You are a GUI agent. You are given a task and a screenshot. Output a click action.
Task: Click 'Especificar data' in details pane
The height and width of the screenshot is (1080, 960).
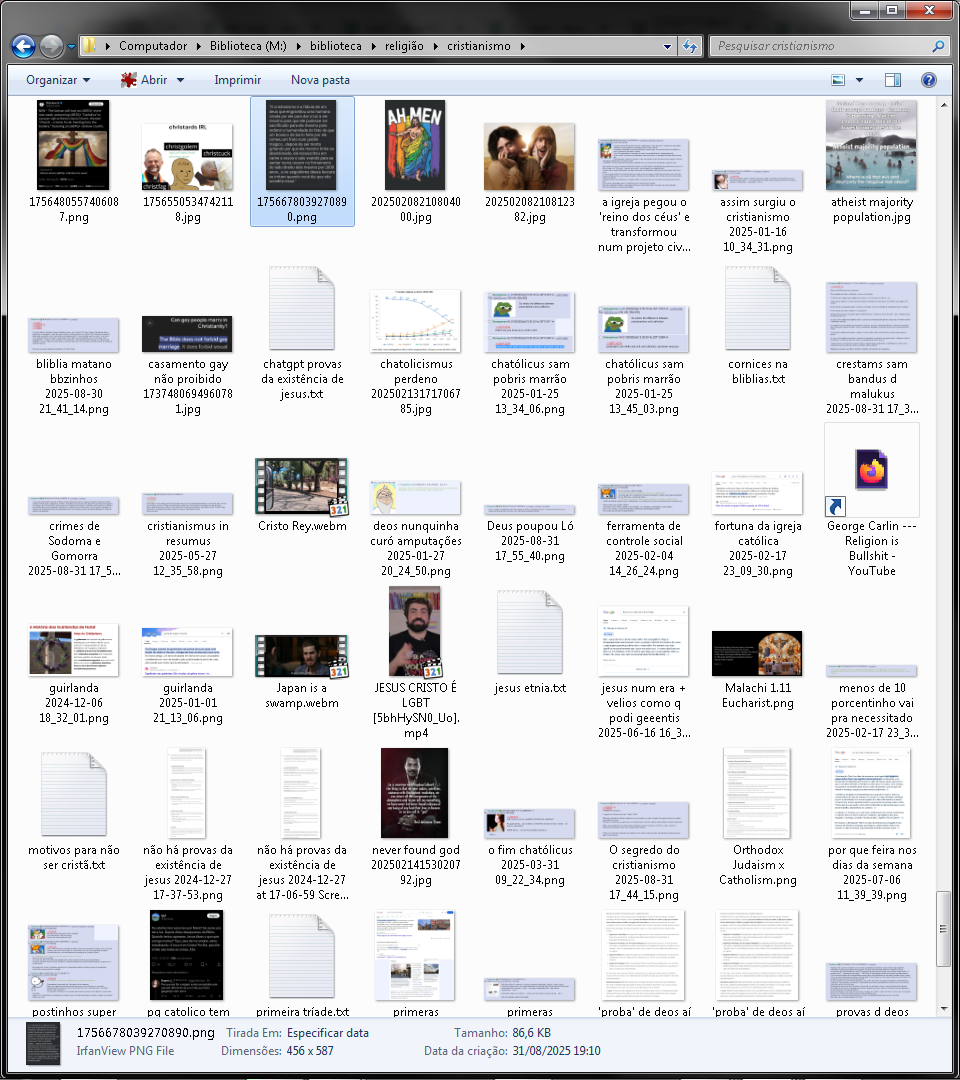tap(328, 1032)
